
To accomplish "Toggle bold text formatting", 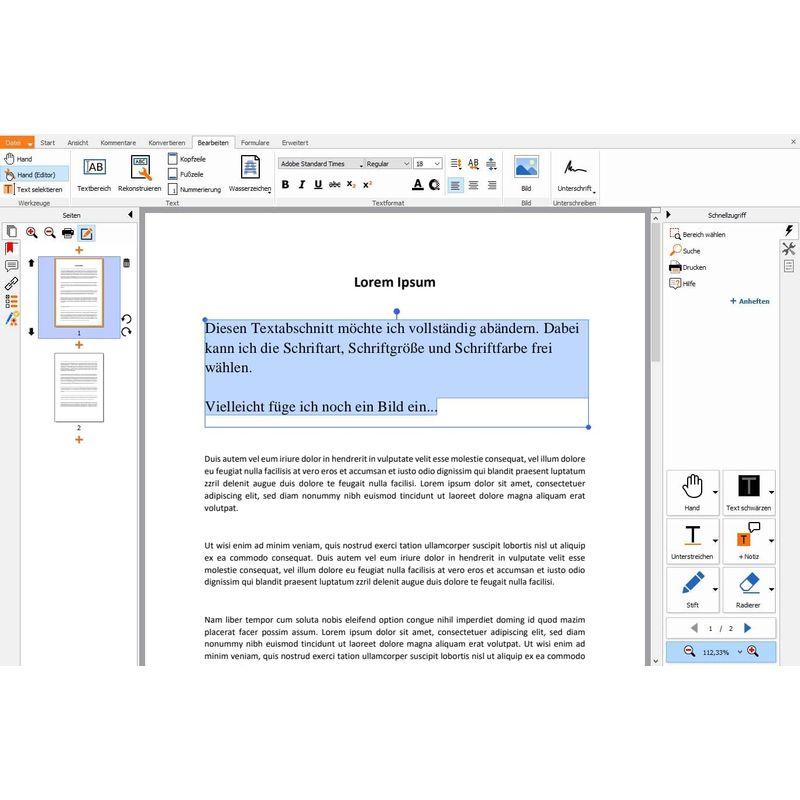I will pos(285,185).
